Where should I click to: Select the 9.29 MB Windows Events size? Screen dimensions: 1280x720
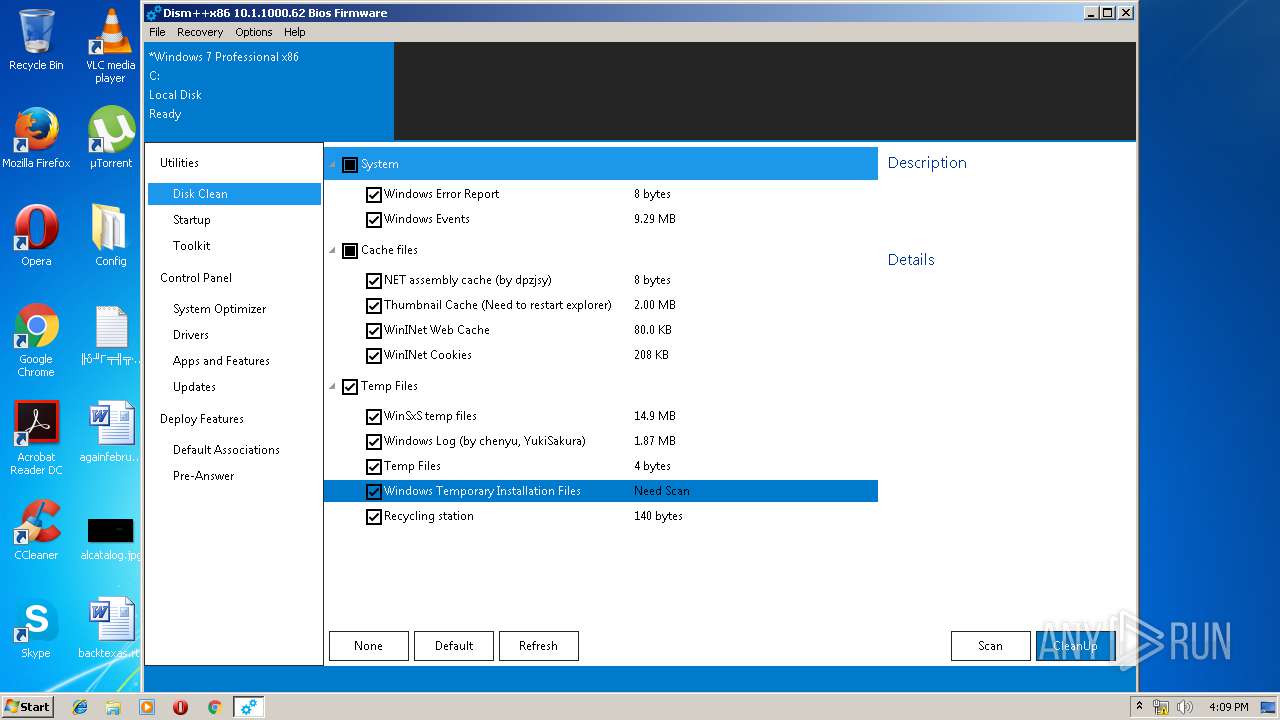[655, 219]
